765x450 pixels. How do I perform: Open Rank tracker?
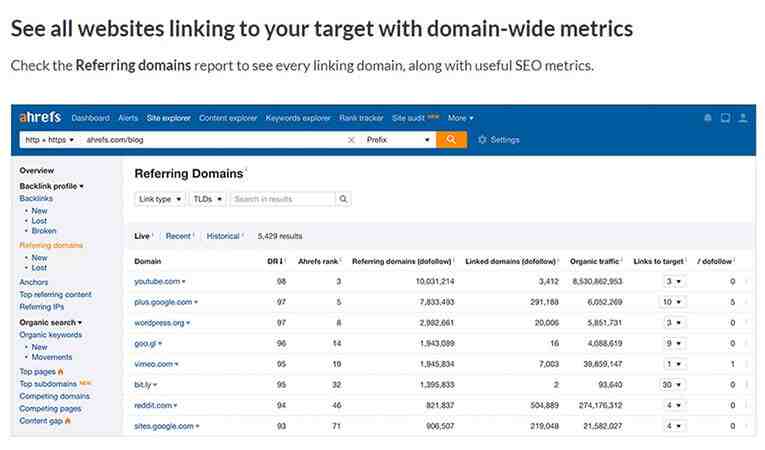click(361, 118)
